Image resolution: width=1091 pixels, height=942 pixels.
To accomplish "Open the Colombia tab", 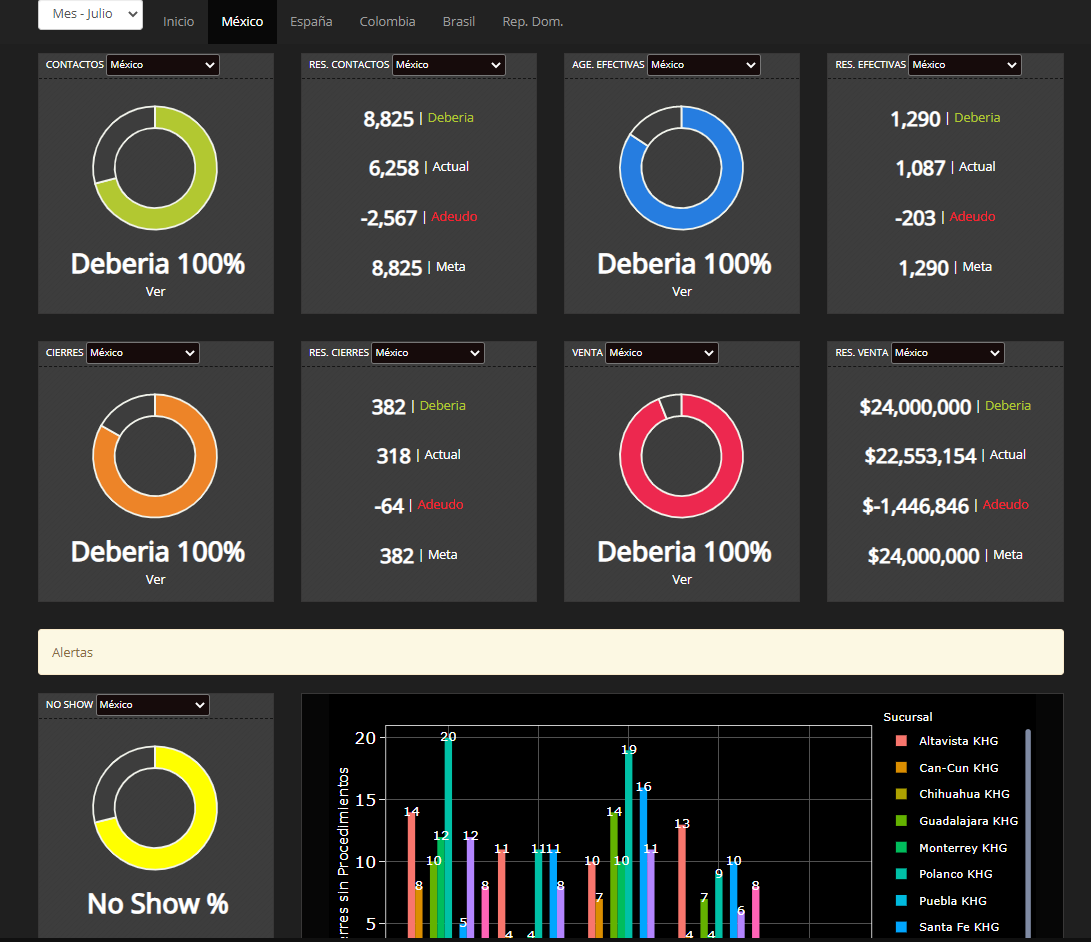I will [387, 22].
